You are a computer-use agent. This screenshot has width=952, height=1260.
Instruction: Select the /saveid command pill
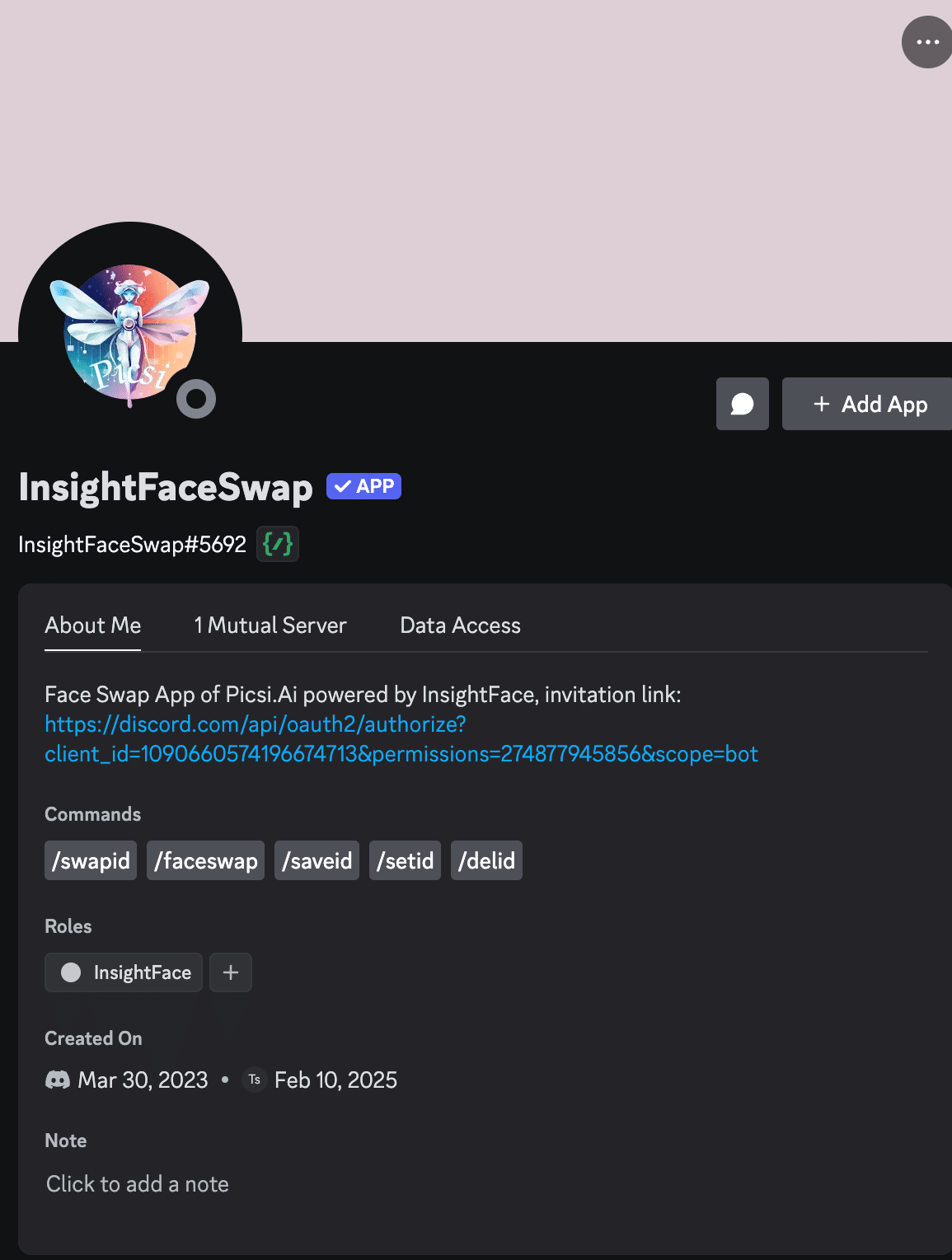(x=317, y=860)
